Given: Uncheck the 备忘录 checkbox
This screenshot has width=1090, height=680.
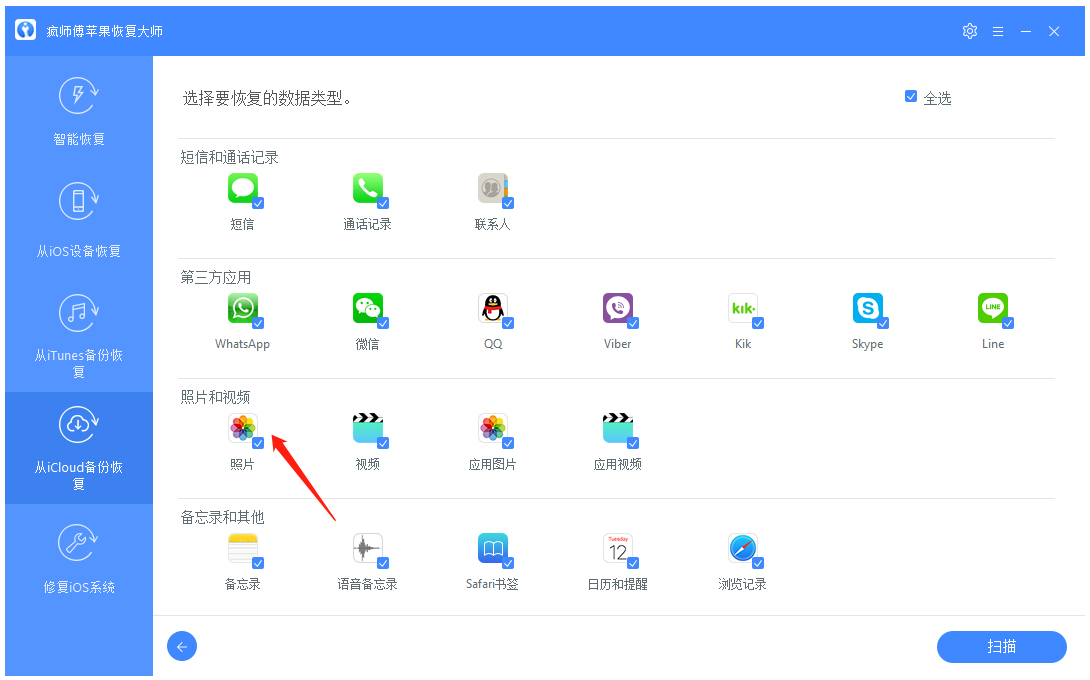Looking at the screenshot, I should click(x=258, y=563).
